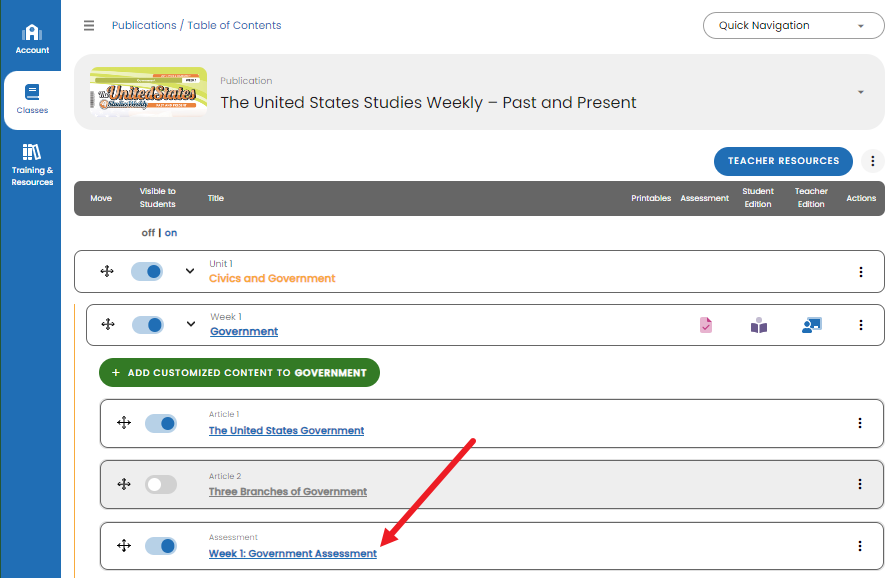This screenshot has width=896, height=578.
Task: Toggle the hamburger menu icon
Action: click(89, 26)
